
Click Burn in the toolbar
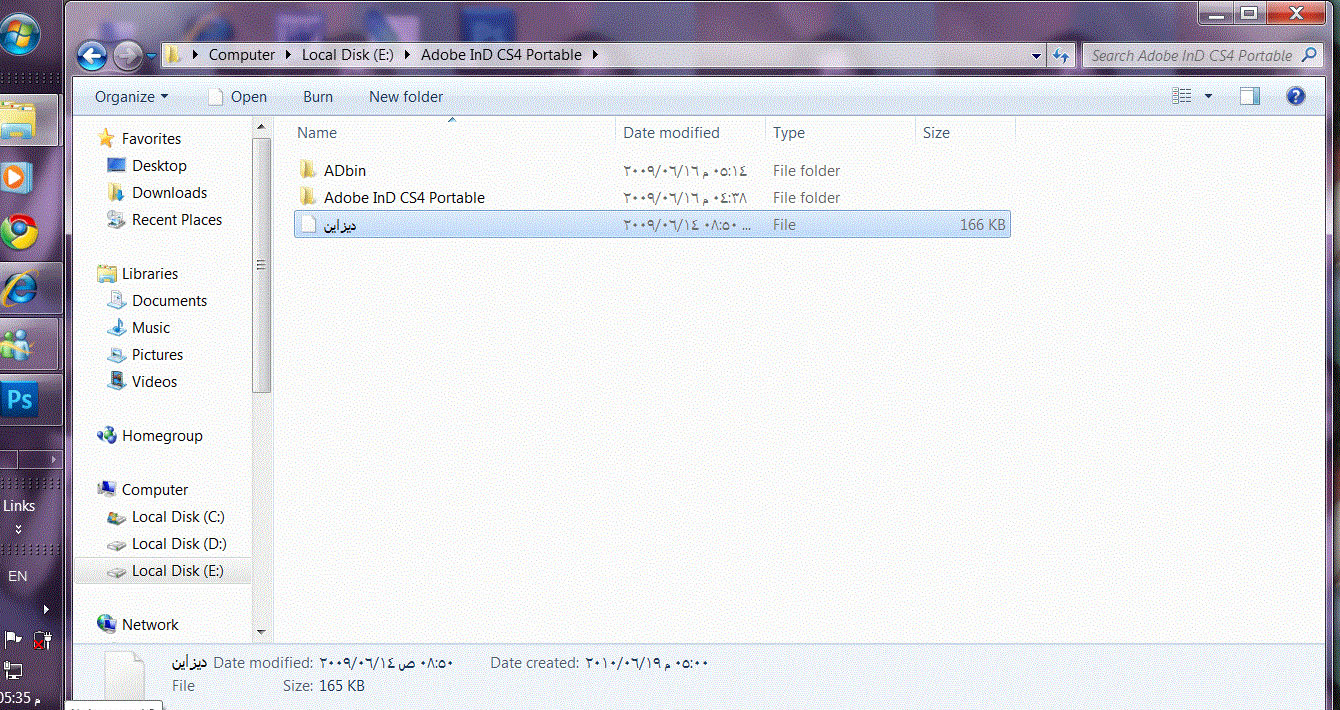pyautogui.click(x=318, y=97)
